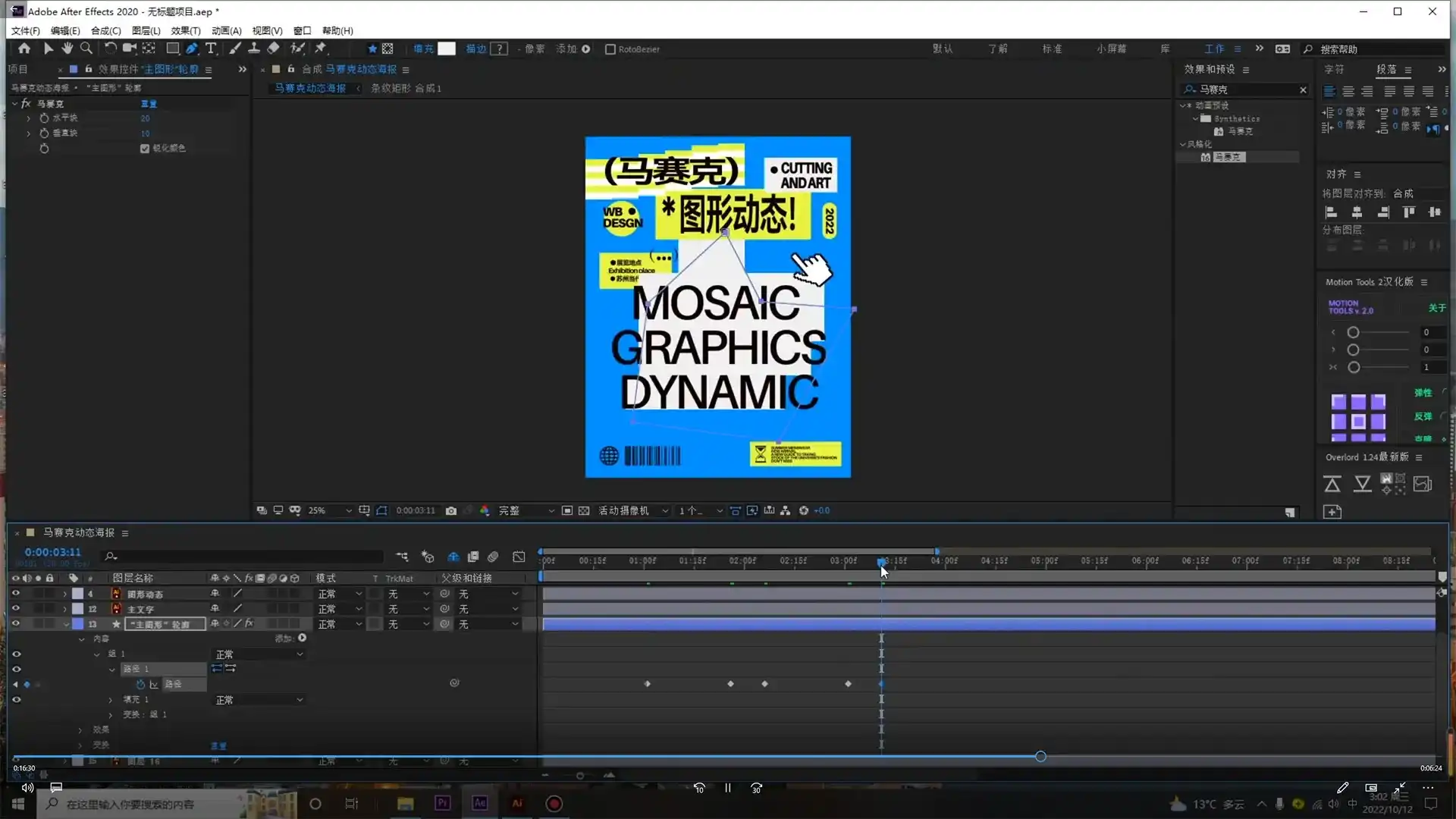Choose the Clone Stamp tool
1456x819 pixels.
(254, 49)
